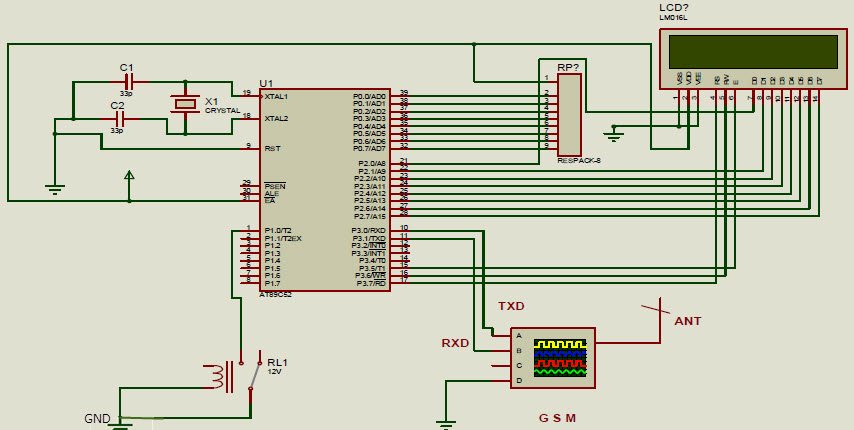Click the RP? reference label

[x=568, y=67]
